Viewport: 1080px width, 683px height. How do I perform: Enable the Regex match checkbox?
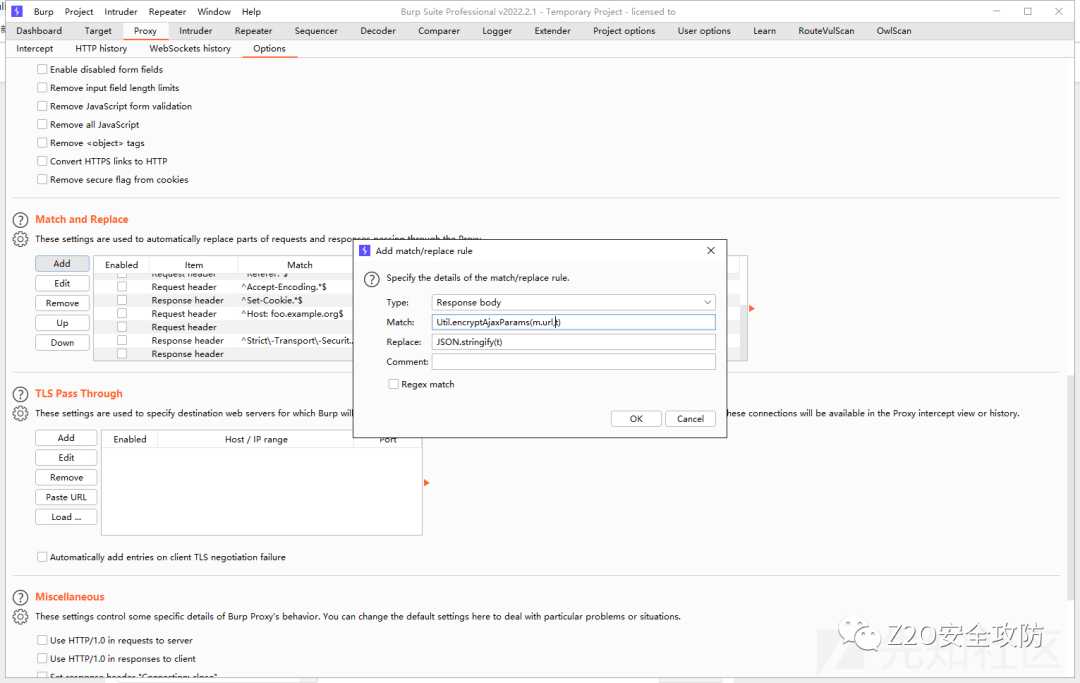pyautogui.click(x=393, y=384)
